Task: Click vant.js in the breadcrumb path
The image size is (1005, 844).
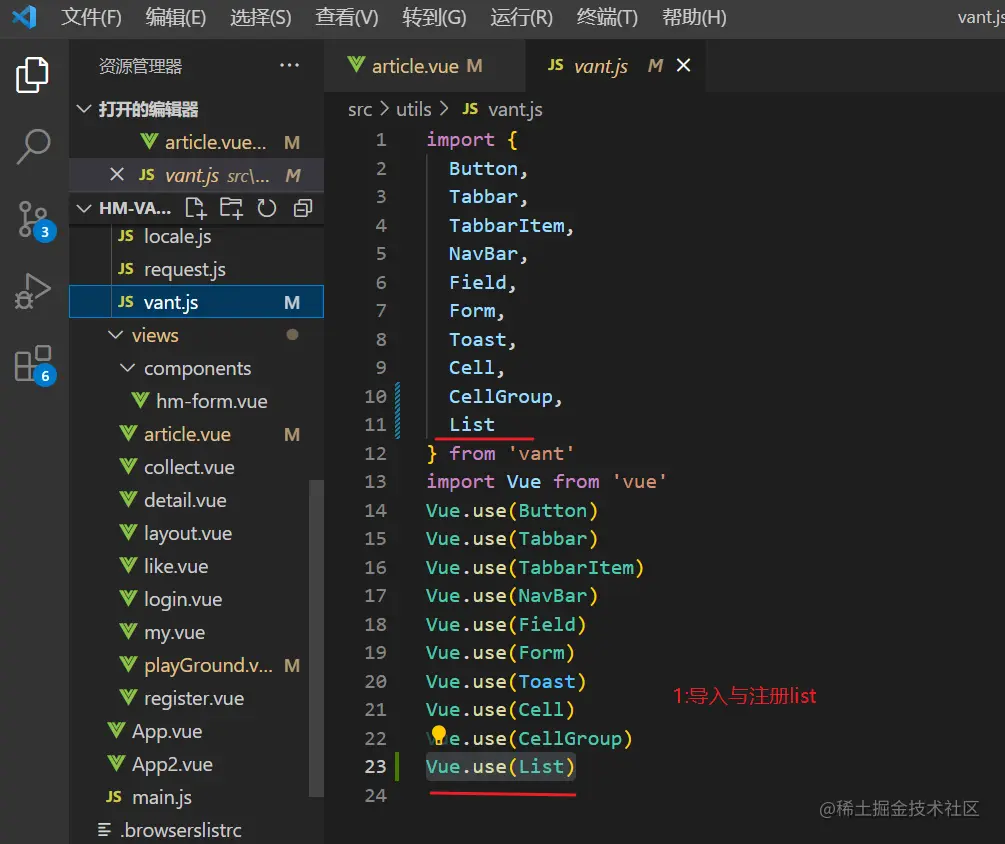Action: point(515,110)
